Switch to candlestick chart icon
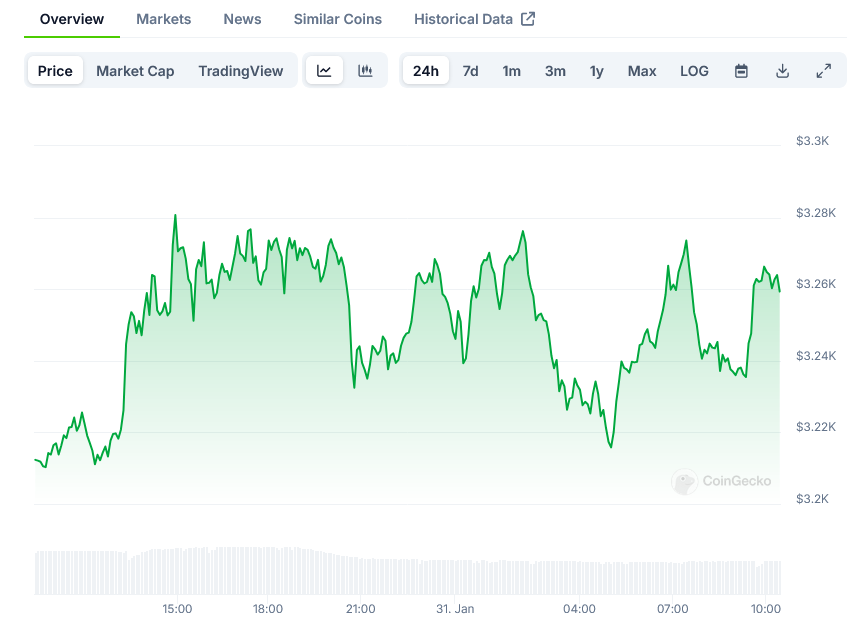 pyautogui.click(x=365, y=71)
